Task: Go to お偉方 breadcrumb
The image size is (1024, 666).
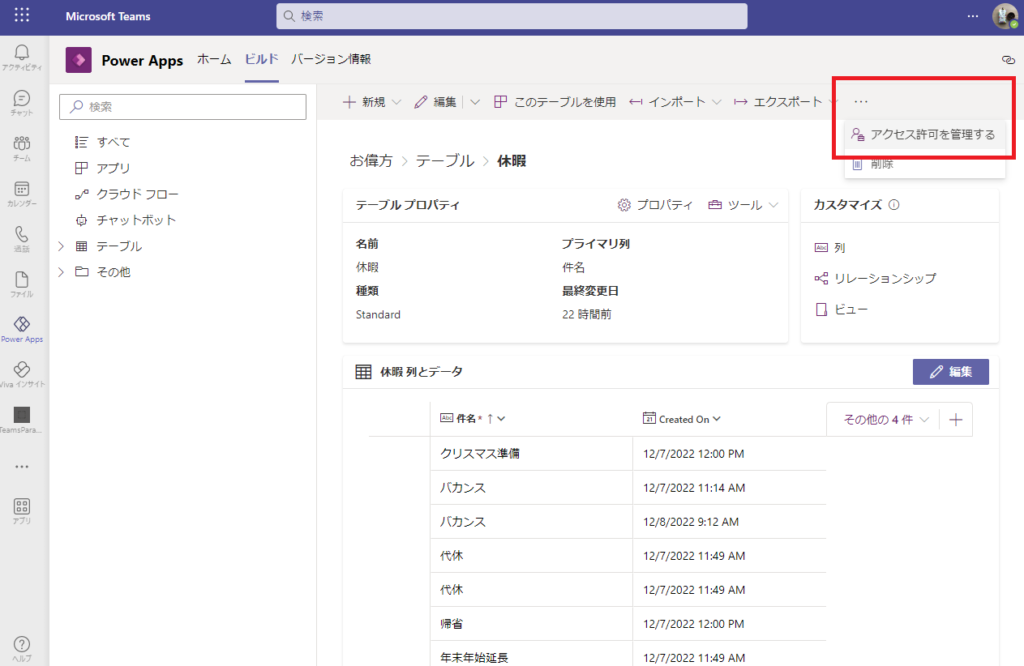Action: pyautogui.click(x=371, y=161)
